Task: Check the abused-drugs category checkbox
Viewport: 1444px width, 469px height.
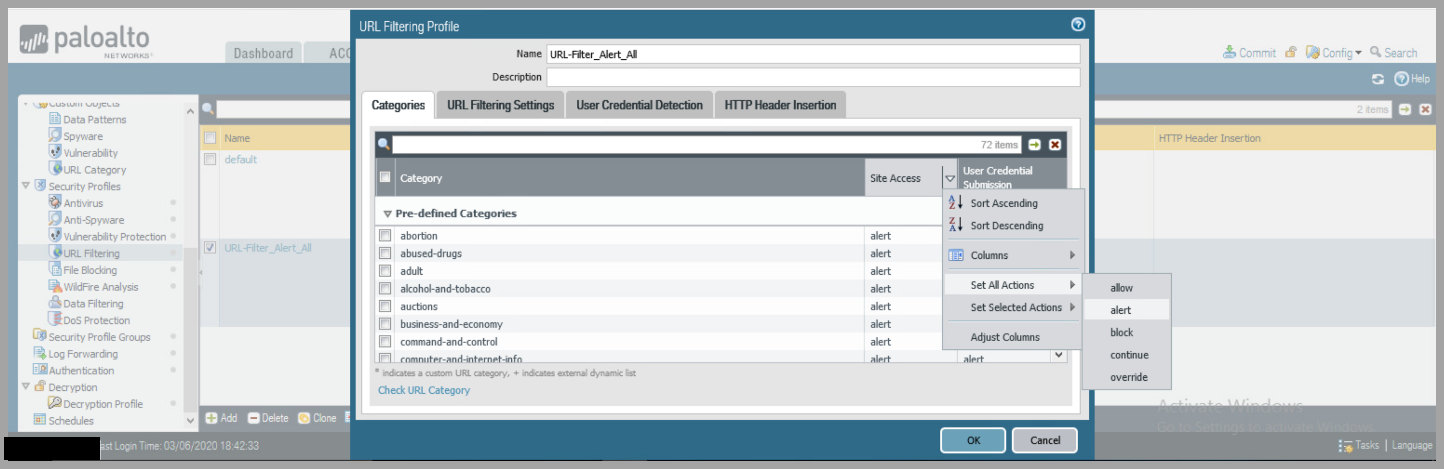Action: click(385, 254)
